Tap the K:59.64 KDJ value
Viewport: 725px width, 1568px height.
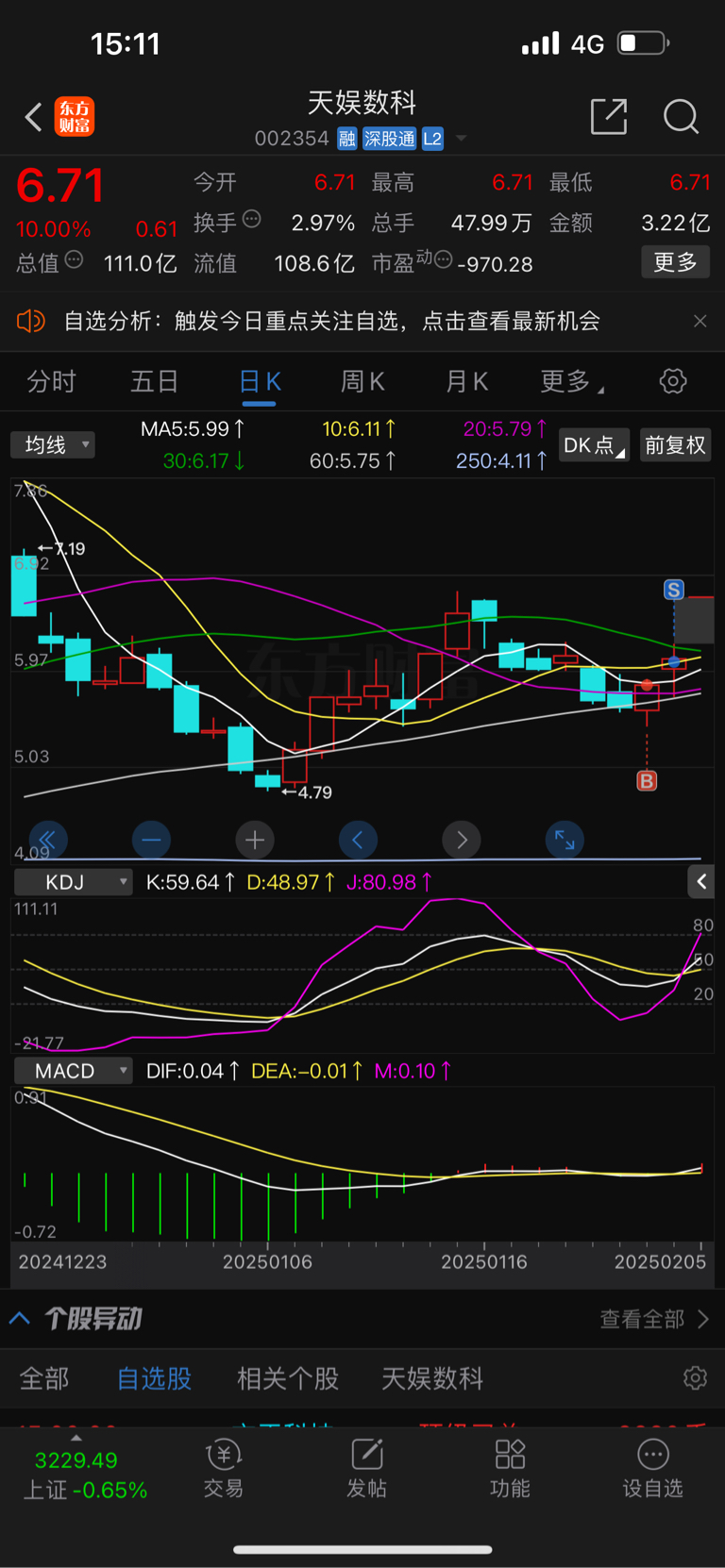coord(191,882)
